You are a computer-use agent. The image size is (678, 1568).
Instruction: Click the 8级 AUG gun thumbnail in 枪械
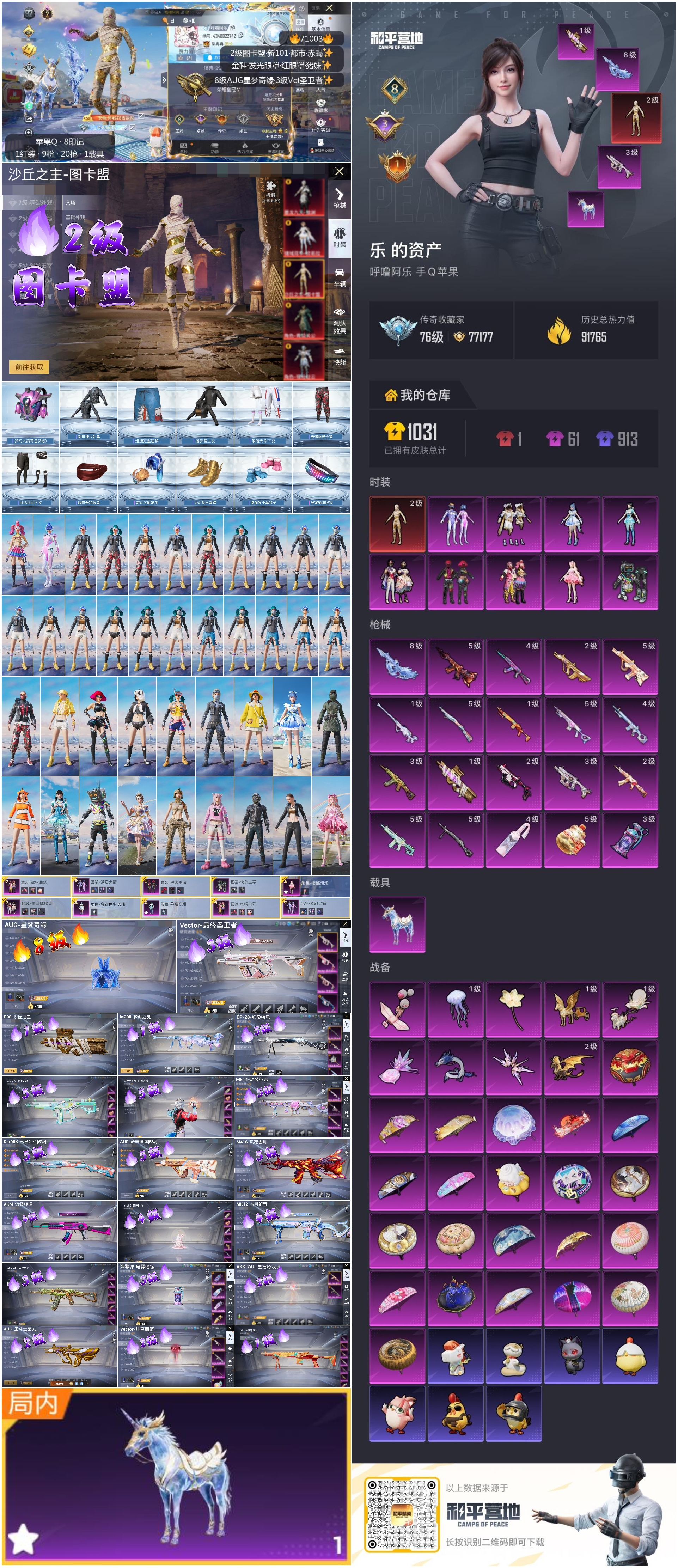pos(397,666)
